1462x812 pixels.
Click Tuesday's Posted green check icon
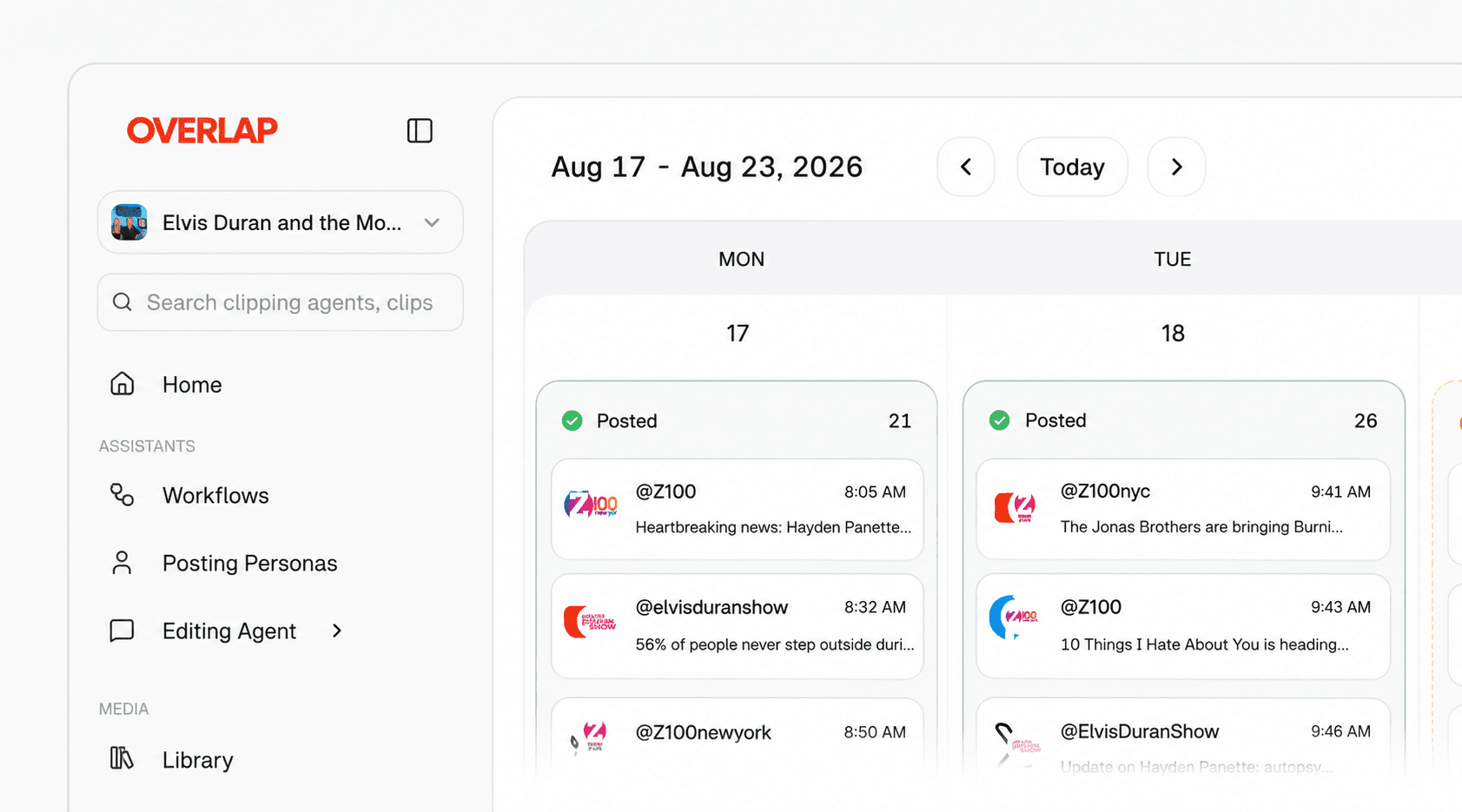pyautogui.click(x=1000, y=420)
